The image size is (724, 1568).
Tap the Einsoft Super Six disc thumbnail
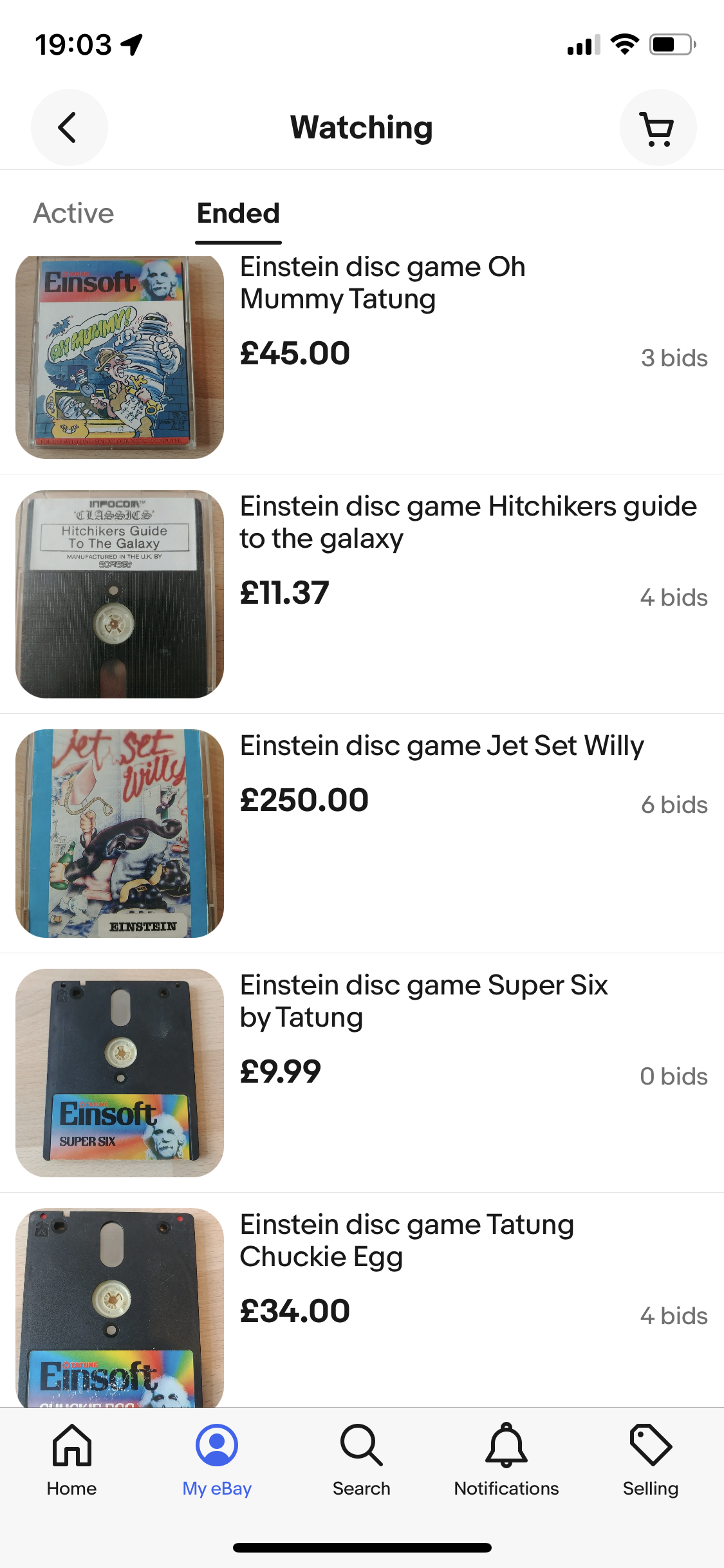tap(120, 1073)
